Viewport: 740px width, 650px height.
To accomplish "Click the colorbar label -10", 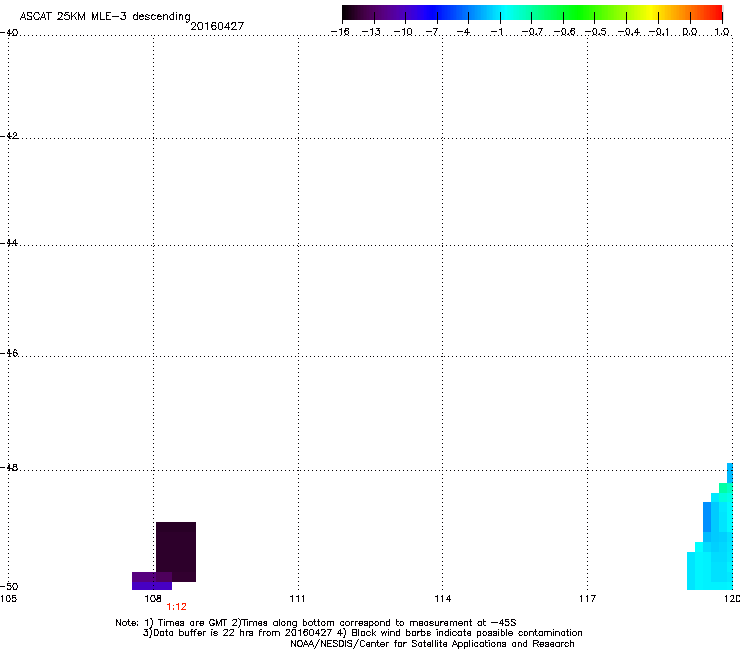I will [x=403, y=32].
